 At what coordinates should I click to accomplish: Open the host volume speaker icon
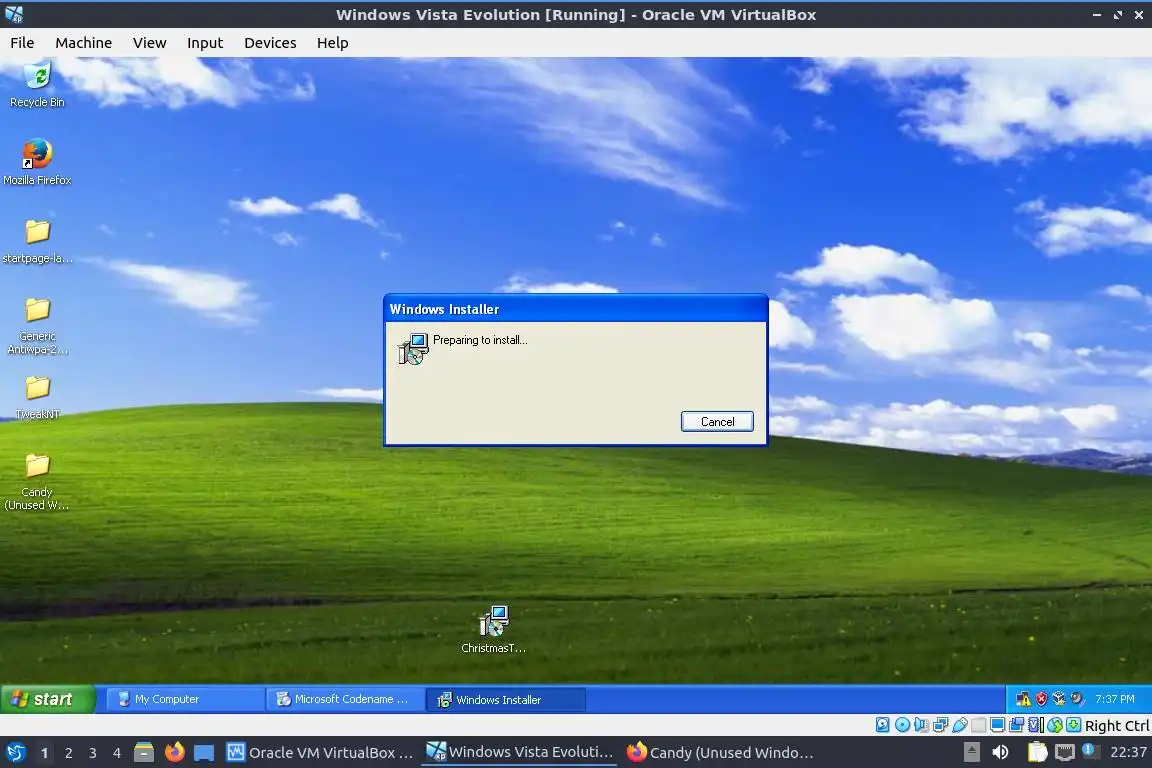[x=1001, y=752]
